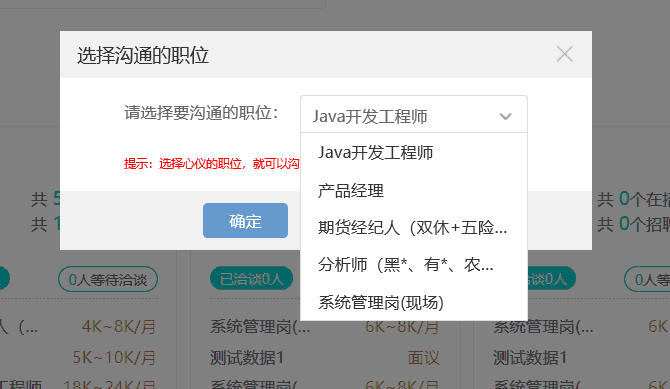This screenshot has width=670, height=389.
Task: Open 测试数据1 job with 面议 salary
Action: 247,357
